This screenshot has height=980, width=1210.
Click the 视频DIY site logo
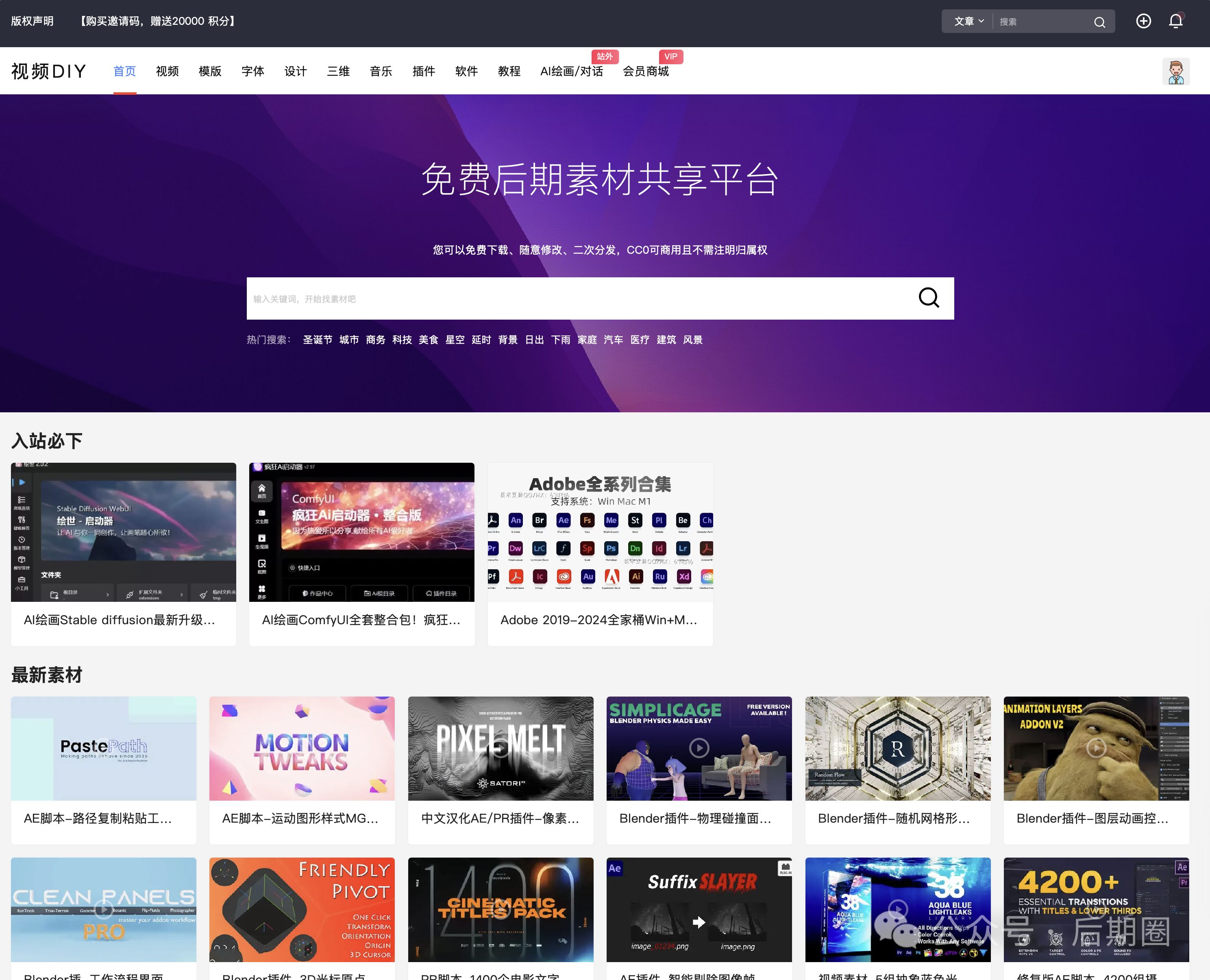pos(48,71)
